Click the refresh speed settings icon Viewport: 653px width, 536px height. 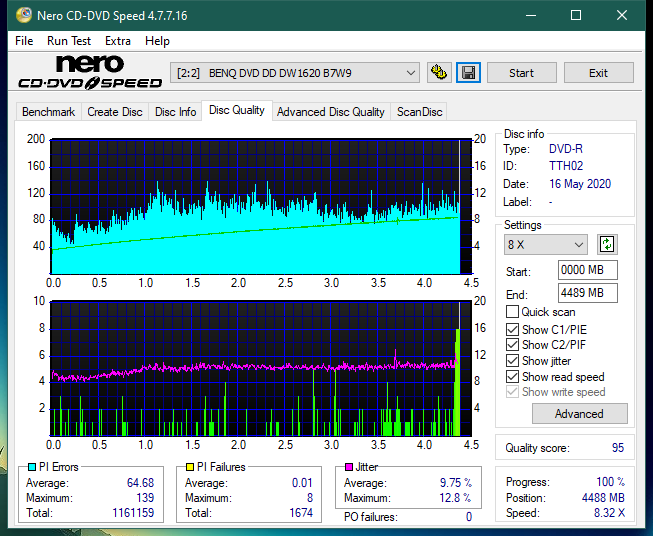[607, 244]
